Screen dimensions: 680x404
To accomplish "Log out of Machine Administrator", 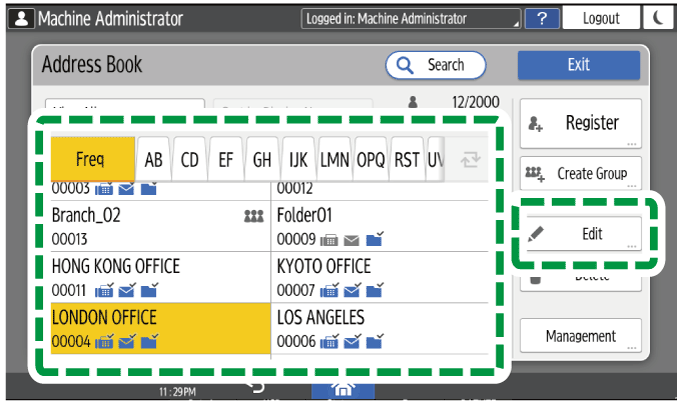I will pos(601,18).
